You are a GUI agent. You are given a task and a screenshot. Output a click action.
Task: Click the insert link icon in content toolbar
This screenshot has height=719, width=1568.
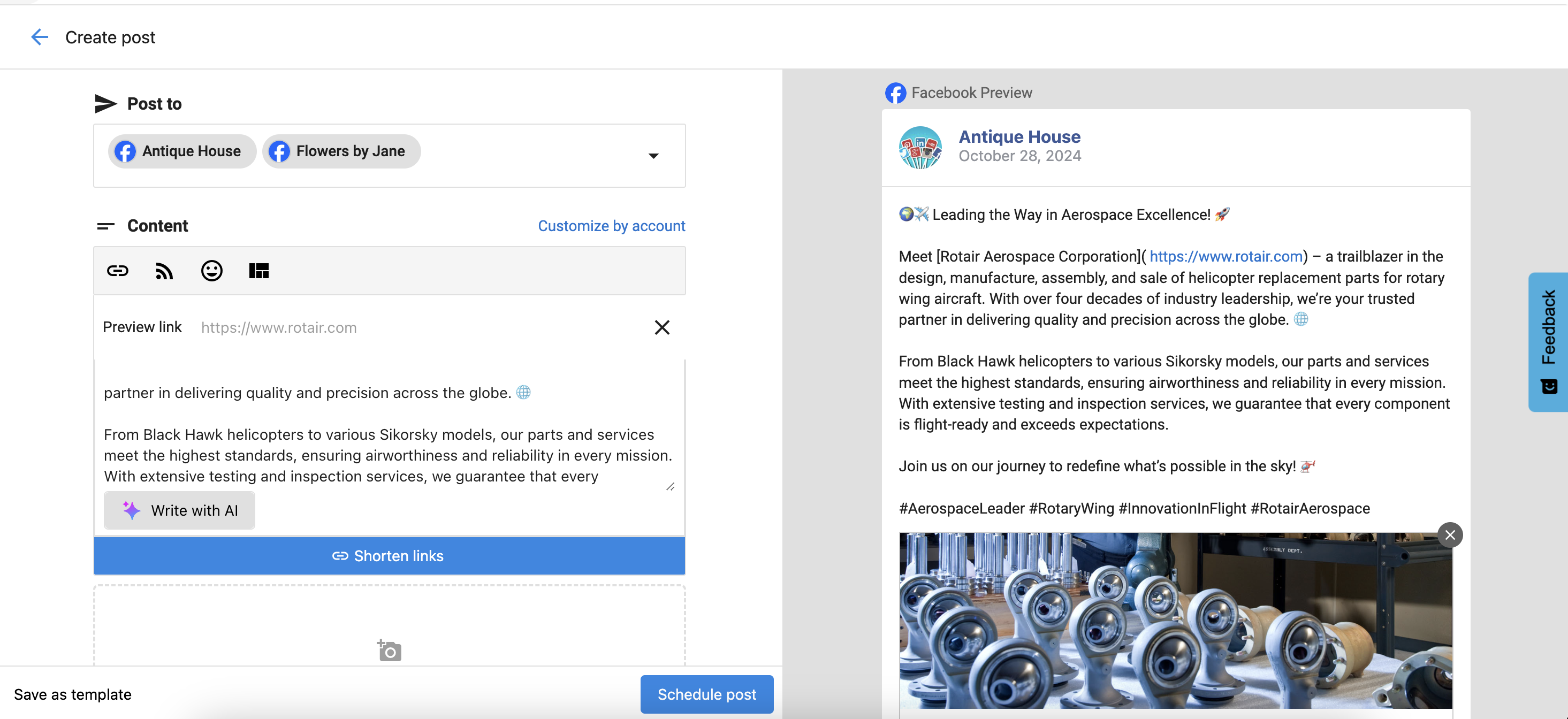point(118,271)
